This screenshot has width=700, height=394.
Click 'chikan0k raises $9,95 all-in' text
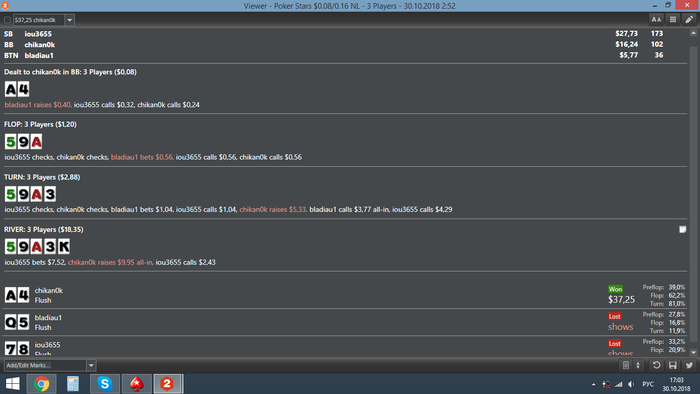[x=111, y=262]
